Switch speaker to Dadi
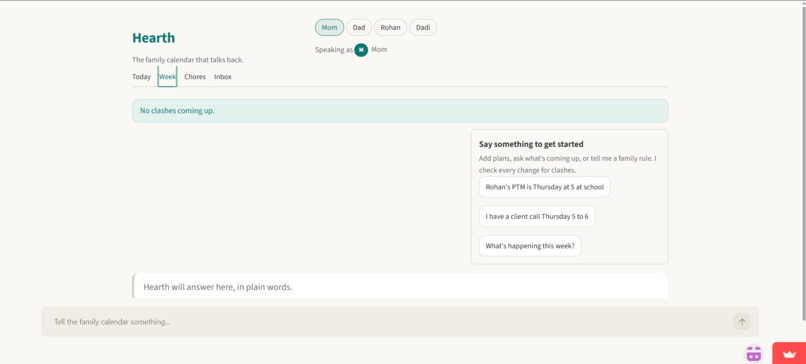Screen dimensions: 806x364 tap(423, 28)
